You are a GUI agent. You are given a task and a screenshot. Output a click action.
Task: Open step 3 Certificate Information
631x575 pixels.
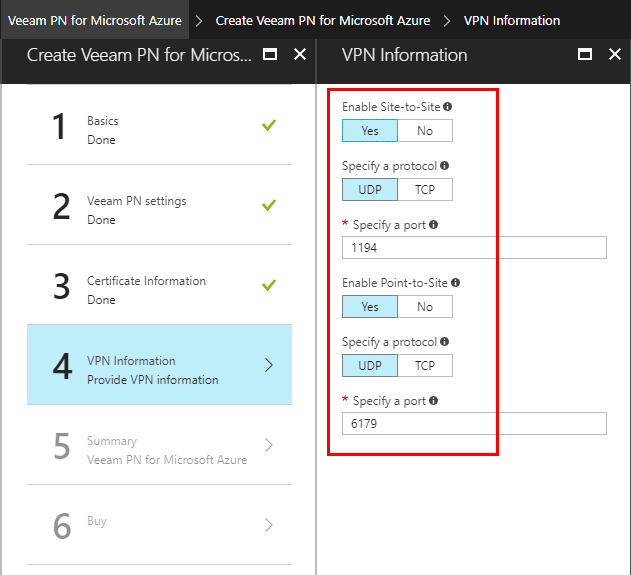pyautogui.click(x=160, y=285)
